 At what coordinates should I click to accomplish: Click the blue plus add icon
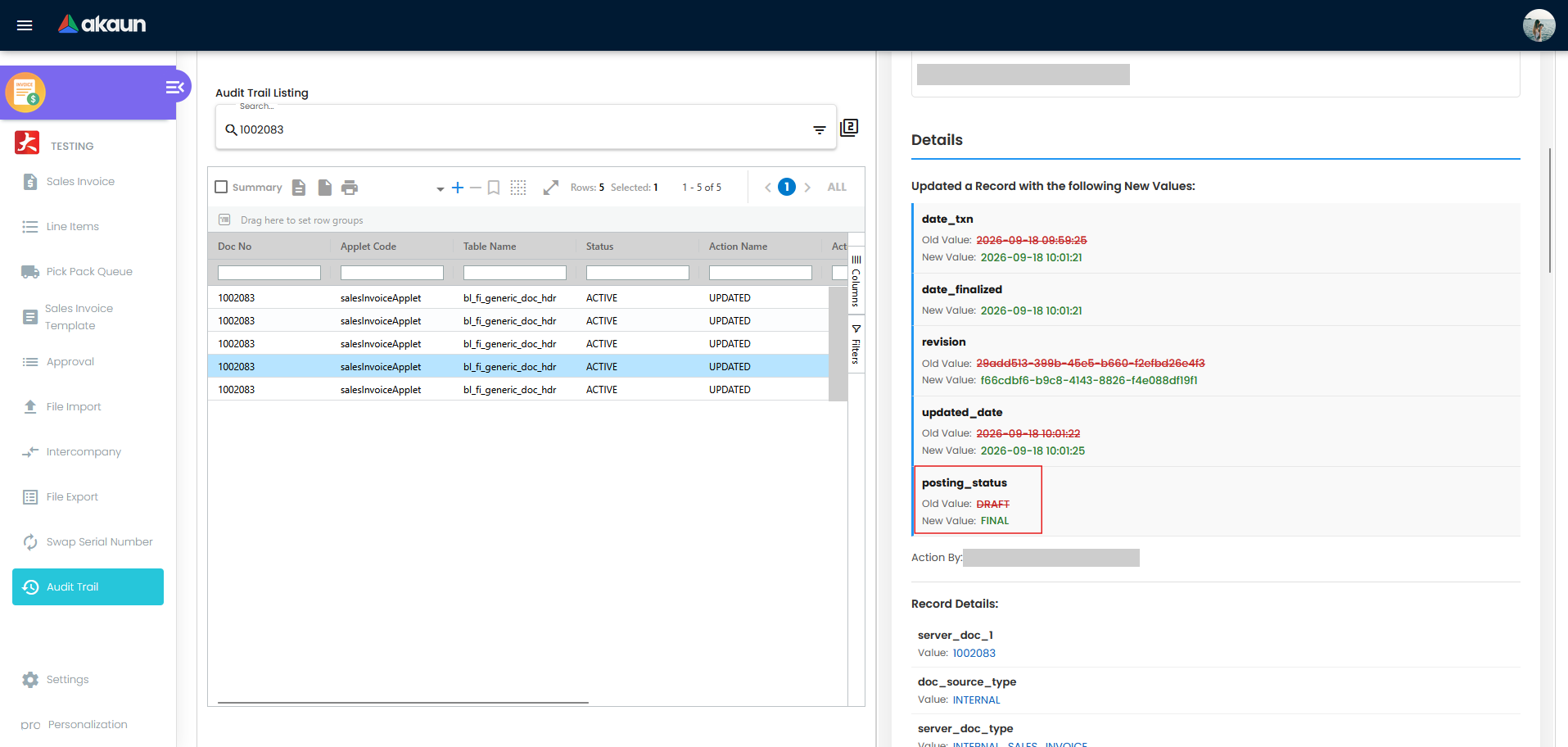click(x=458, y=188)
